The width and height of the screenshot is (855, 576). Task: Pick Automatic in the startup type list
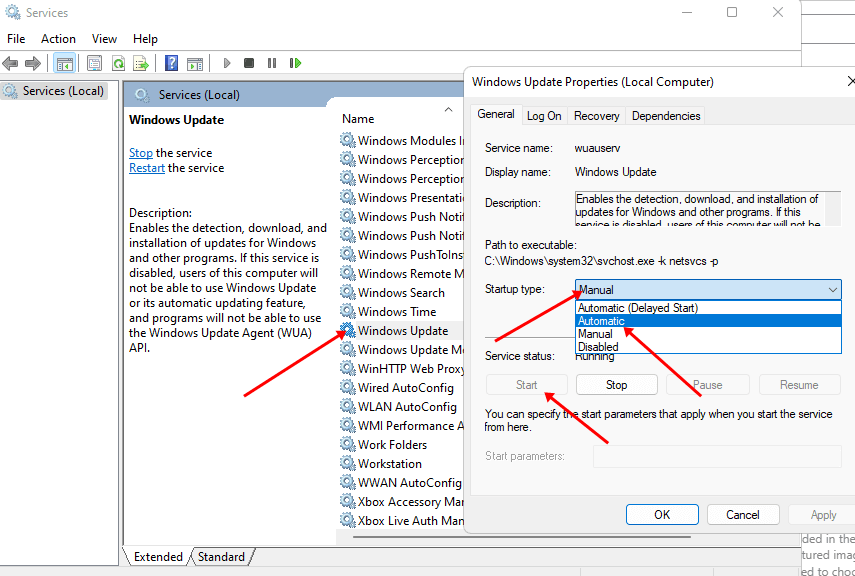click(x=601, y=321)
